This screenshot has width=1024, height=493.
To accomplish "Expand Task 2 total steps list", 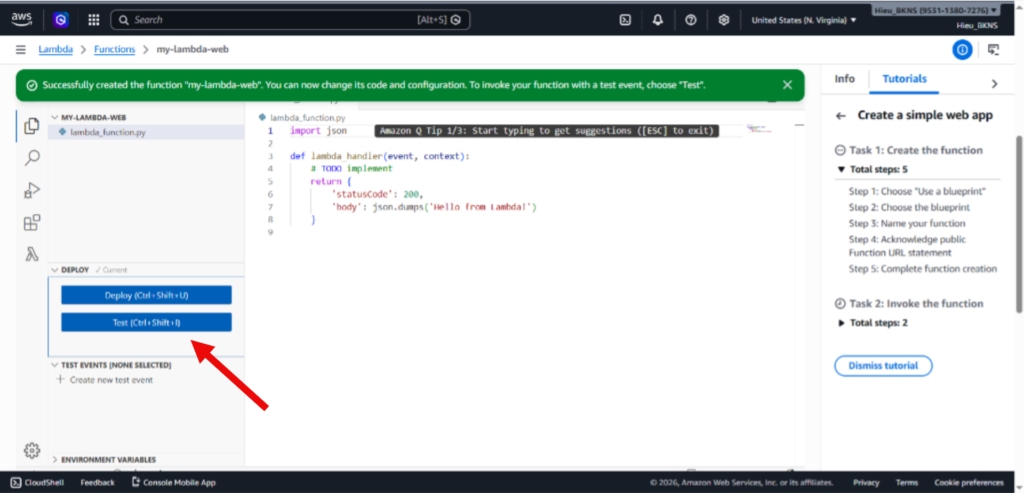I will tap(841, 323).
